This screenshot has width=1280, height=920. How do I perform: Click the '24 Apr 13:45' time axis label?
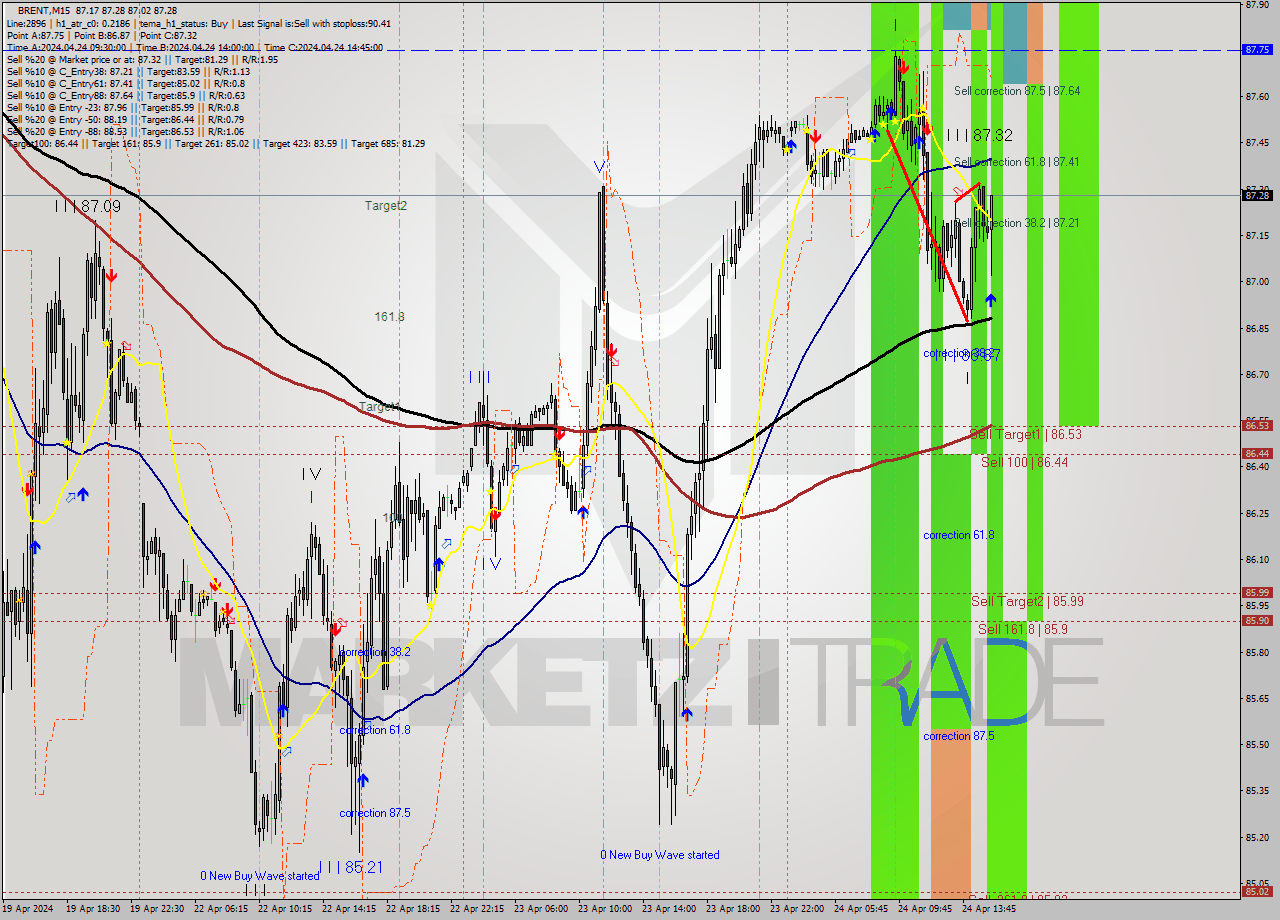tap(989, 910)
